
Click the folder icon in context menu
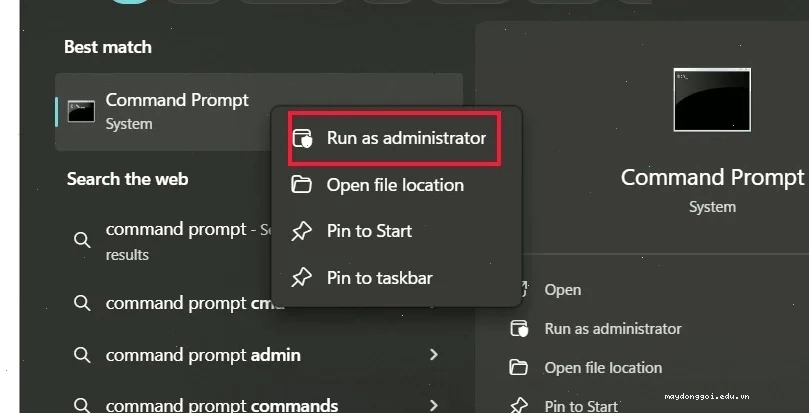tap(301, 184)
